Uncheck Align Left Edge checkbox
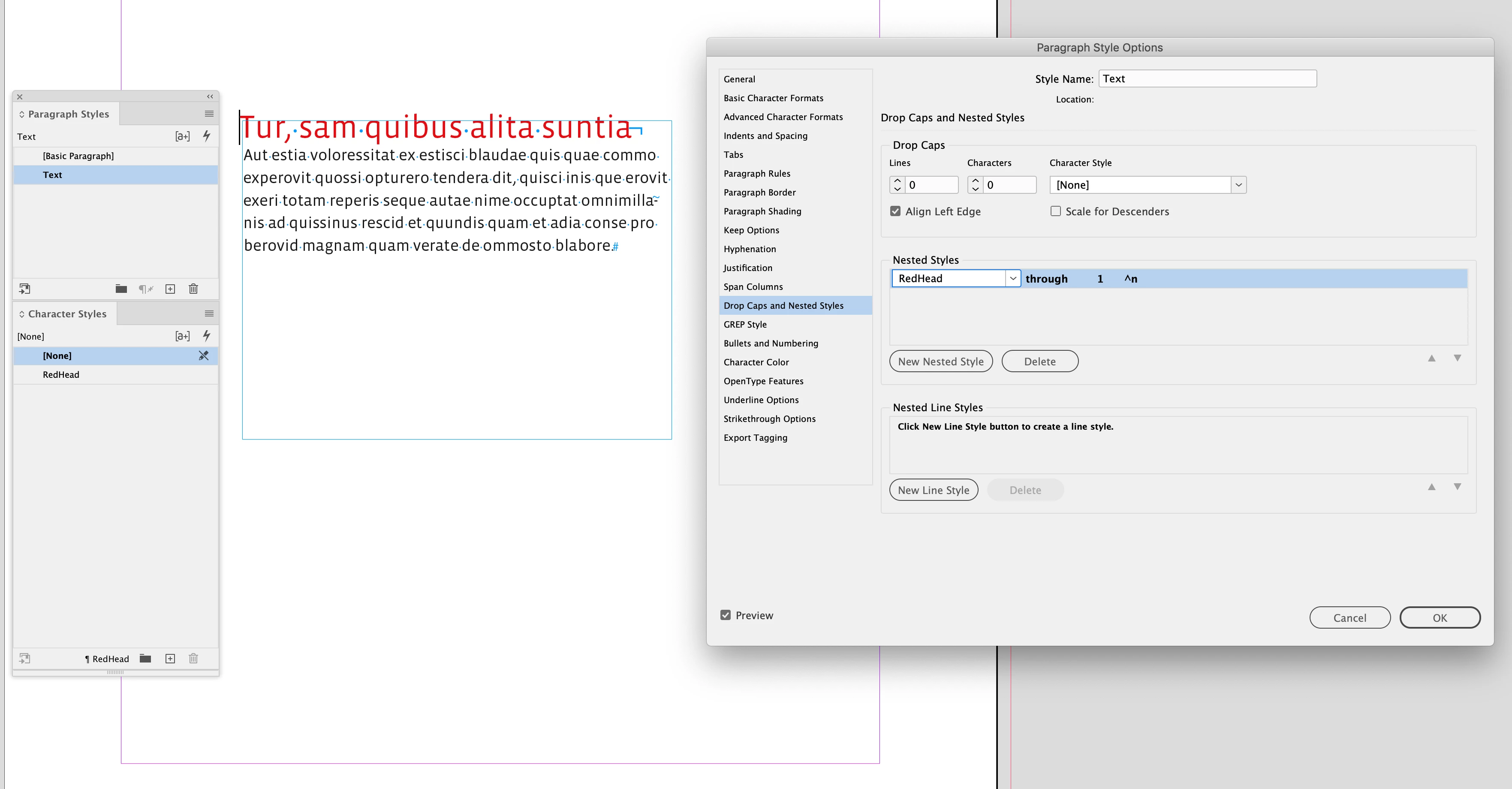The width and height of the screenshot is (1512, 789). point(895,211)
